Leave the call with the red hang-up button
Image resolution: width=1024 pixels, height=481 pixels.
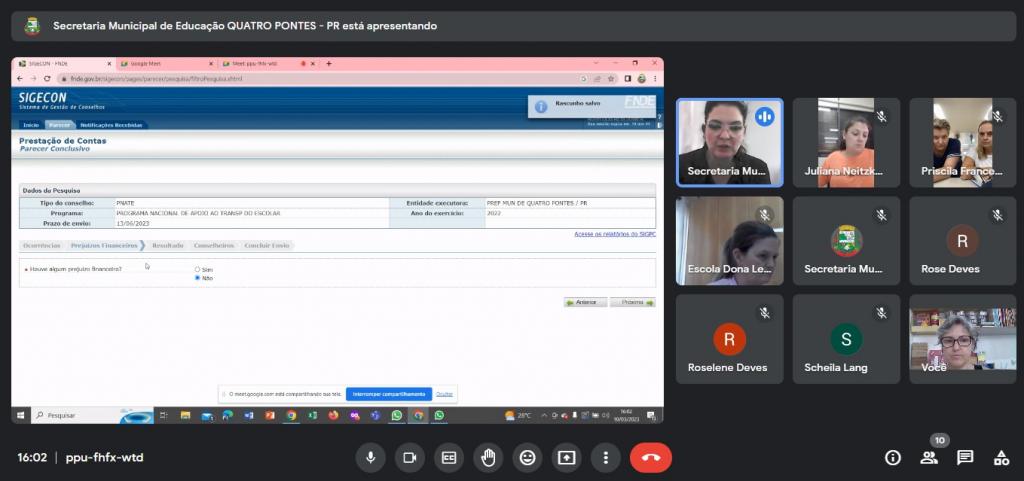650,458
